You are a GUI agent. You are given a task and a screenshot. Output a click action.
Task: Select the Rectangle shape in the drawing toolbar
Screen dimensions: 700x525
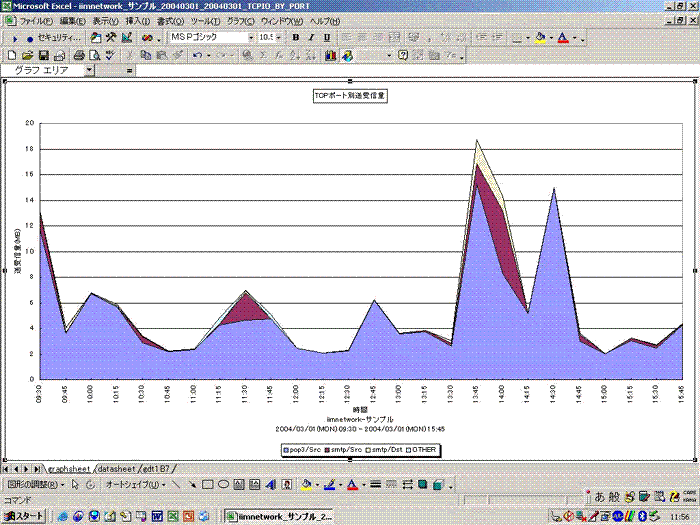pyautogui.click(x=207, y=484)
